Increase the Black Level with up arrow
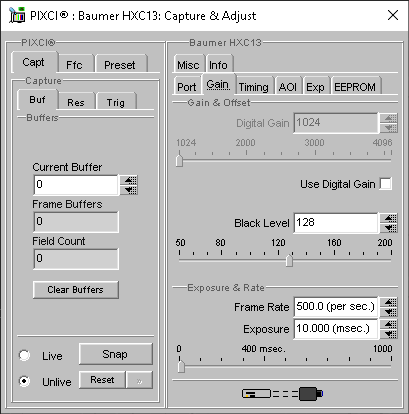Viewport: 409px width, 414px height. 389,218
